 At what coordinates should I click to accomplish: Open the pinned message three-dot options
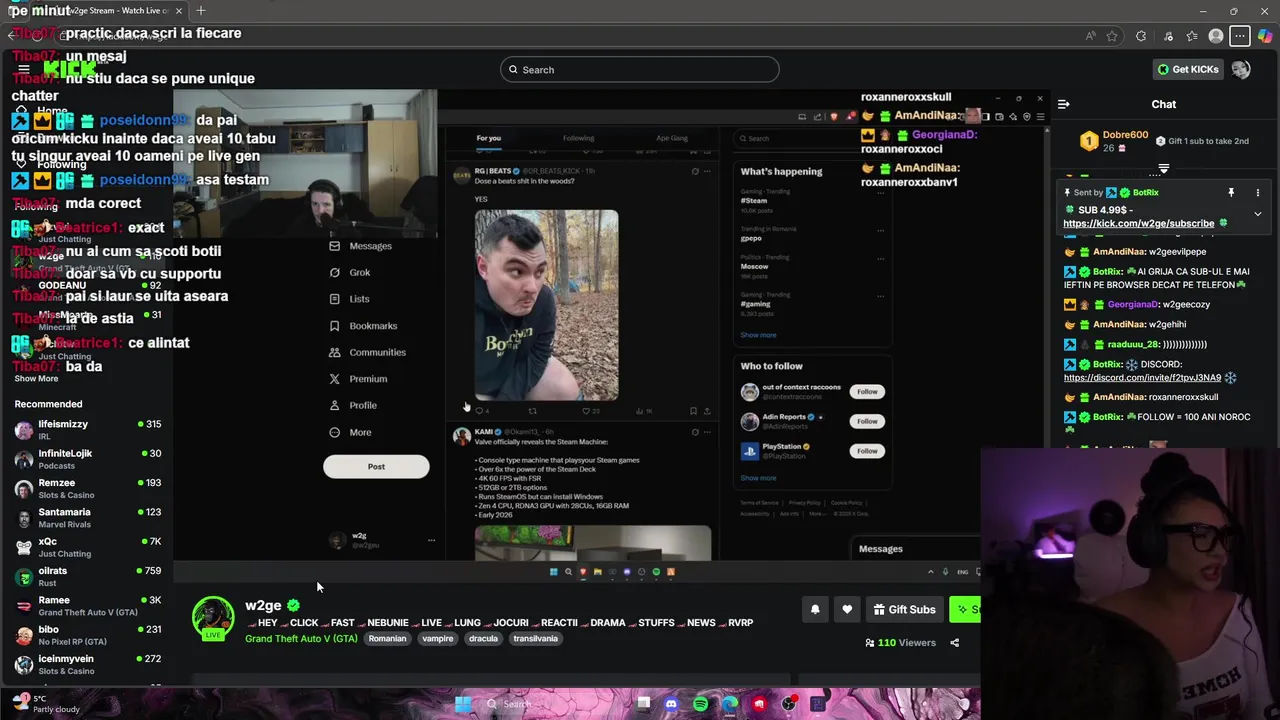[x=1258, y=192]
